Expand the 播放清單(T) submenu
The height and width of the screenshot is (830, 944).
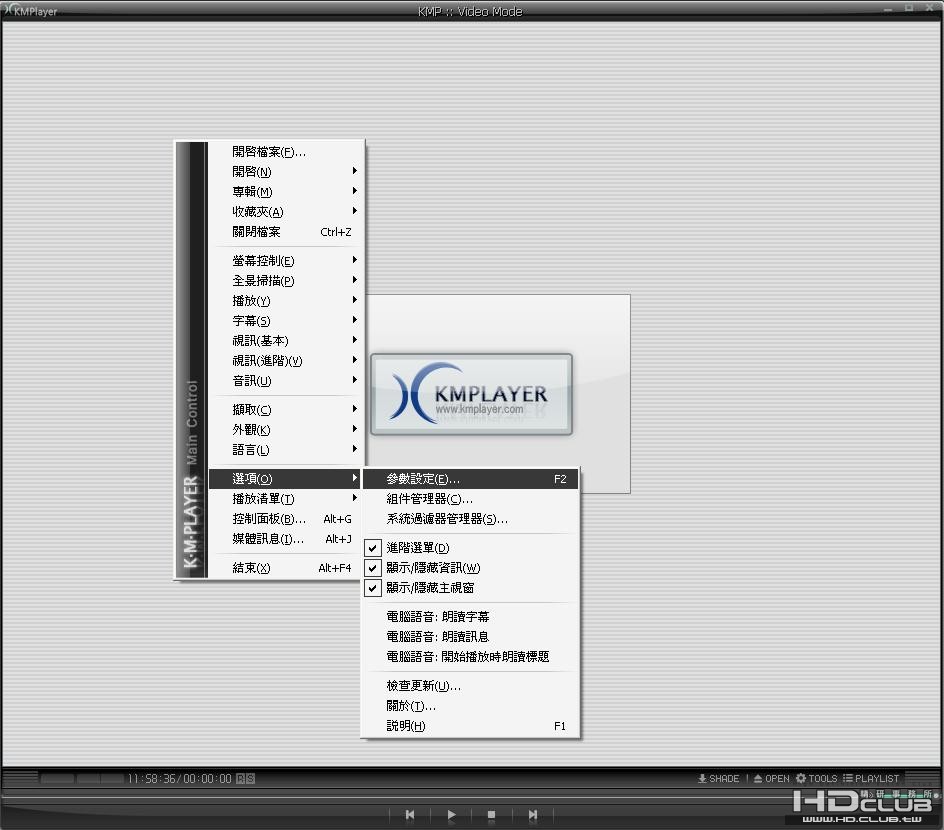click(286, 498)
